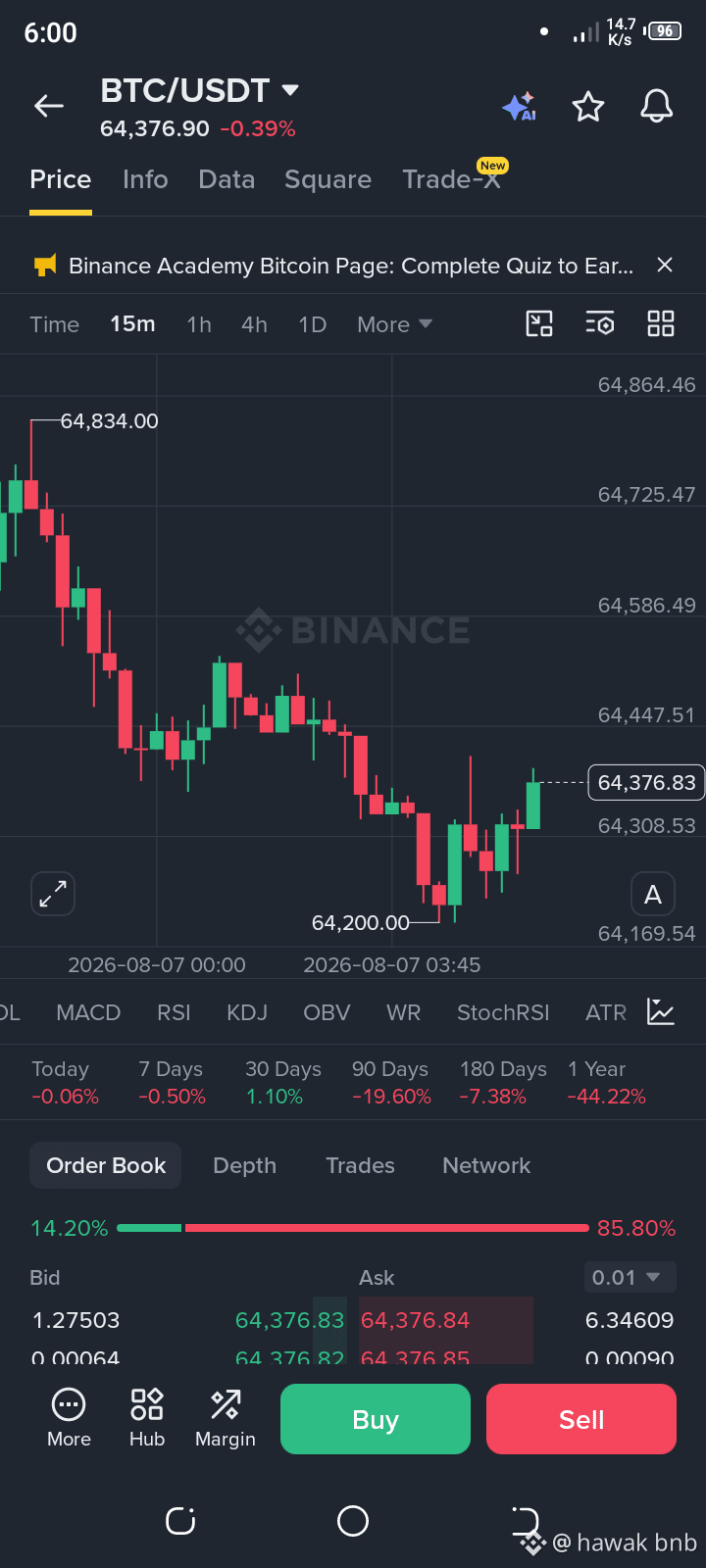Enable the ATR indicator
Viewport: 706px width, 1568px height.
click(x=606, y=1012)
